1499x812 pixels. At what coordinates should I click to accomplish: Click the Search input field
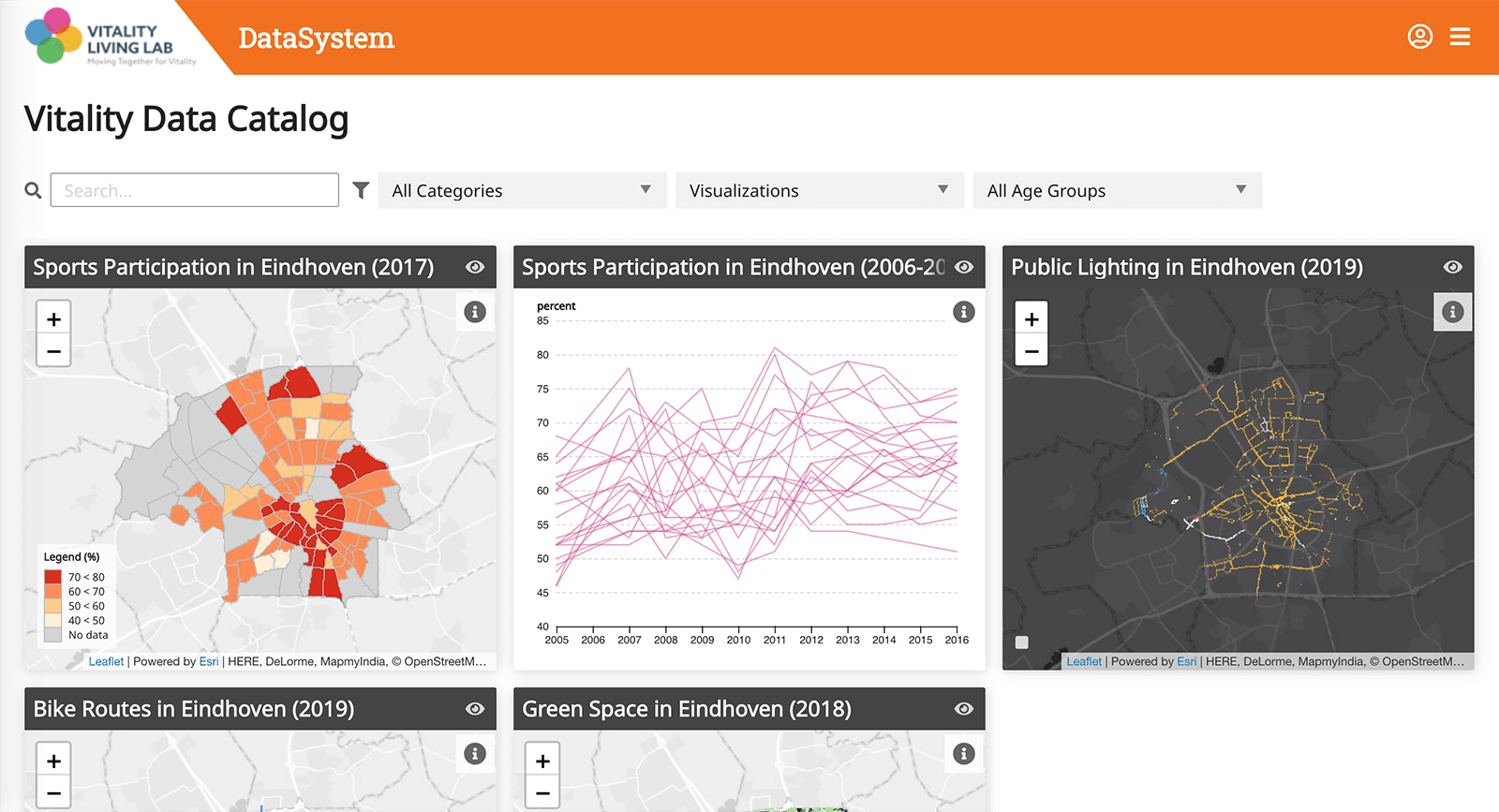pos(195,190)
